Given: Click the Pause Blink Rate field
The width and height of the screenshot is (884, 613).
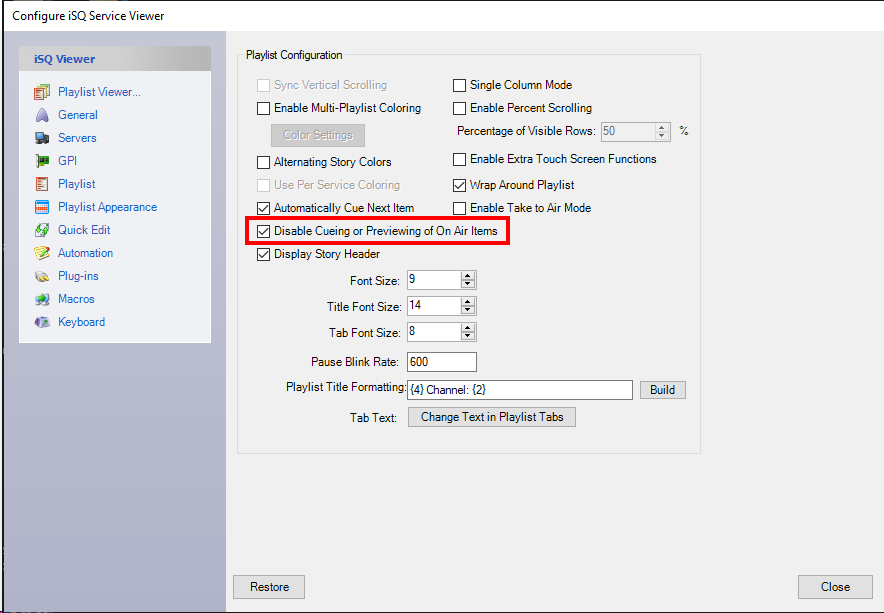Looking at the screenshot, I should [441, 362].
